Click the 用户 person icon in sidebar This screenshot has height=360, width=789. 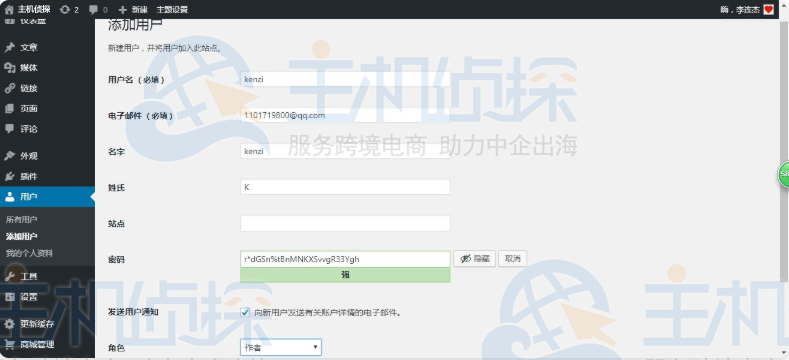10,197
